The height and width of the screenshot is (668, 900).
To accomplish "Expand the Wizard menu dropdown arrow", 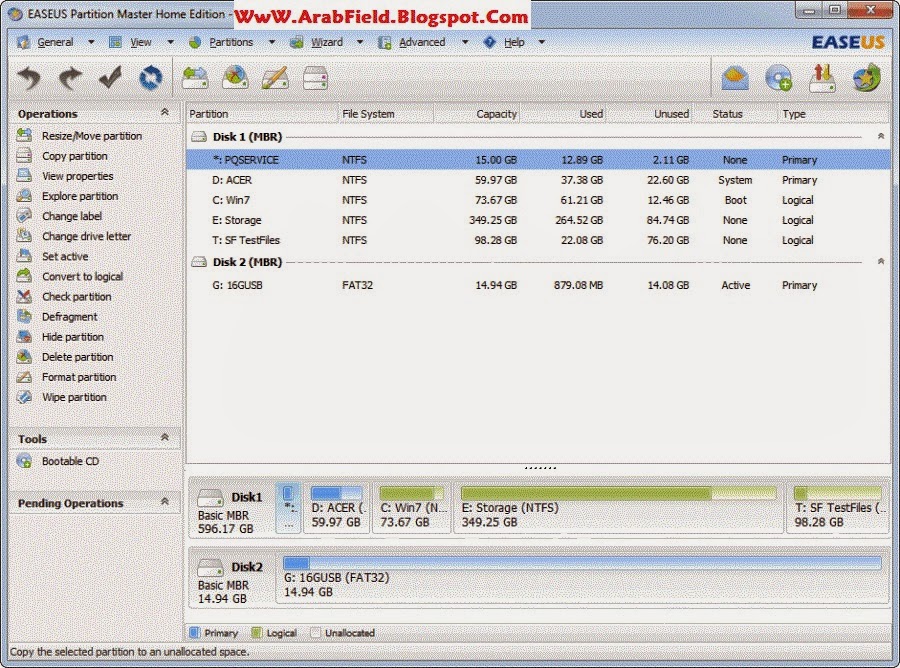I will click(x=360, y=42).
